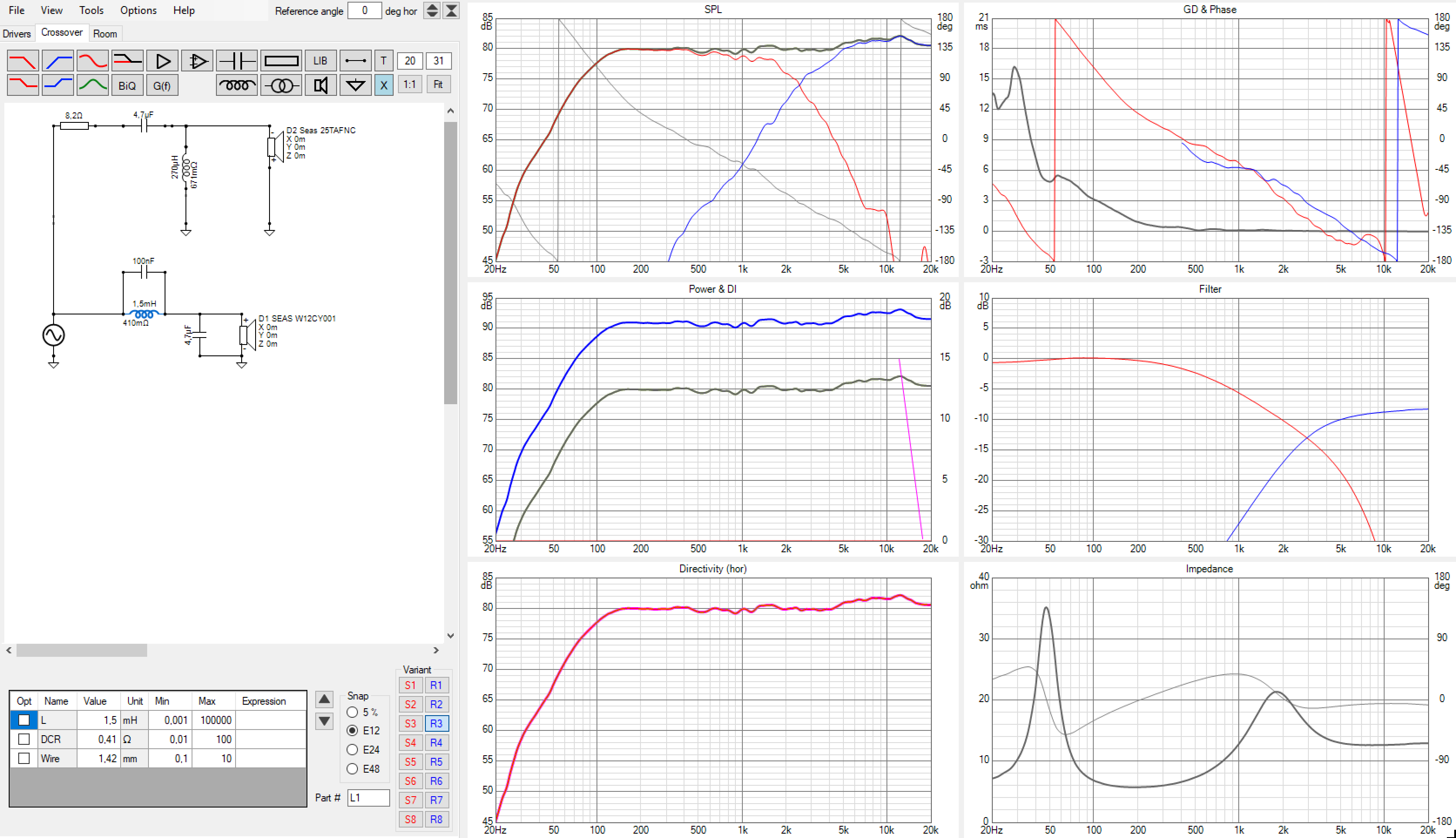The height and width of the screenshot is (838, 1456).
Task: Toggle the highlighted X button
Action: click(x=384, y=85)
